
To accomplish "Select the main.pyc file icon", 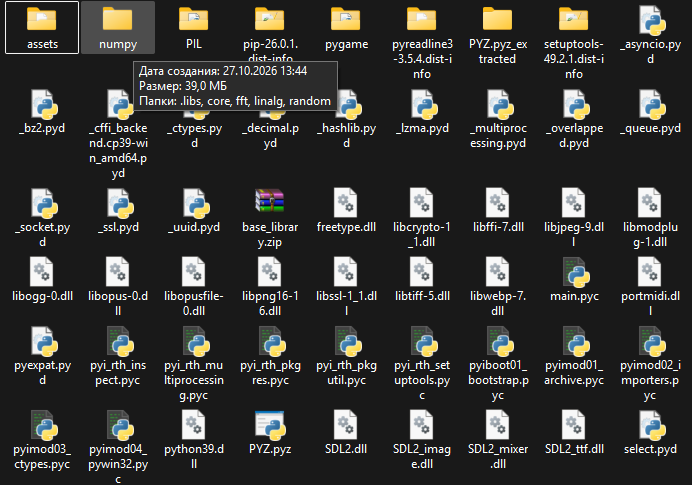I will [576, 272].
